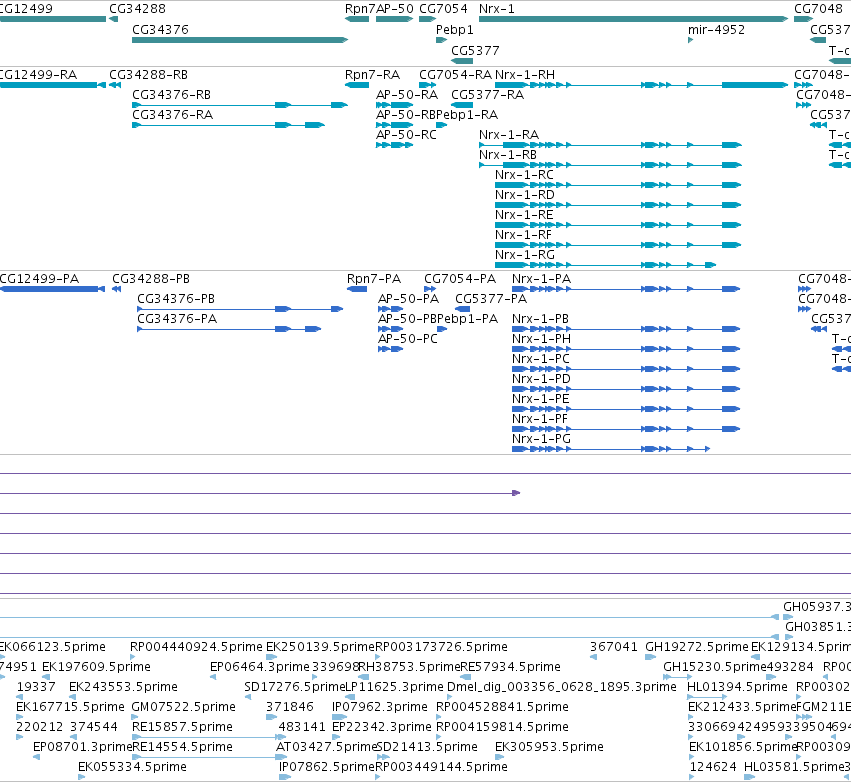The image size is (851, 782).
Task: Click the RE57934.5prime EST label
Action: click(510, 666)
